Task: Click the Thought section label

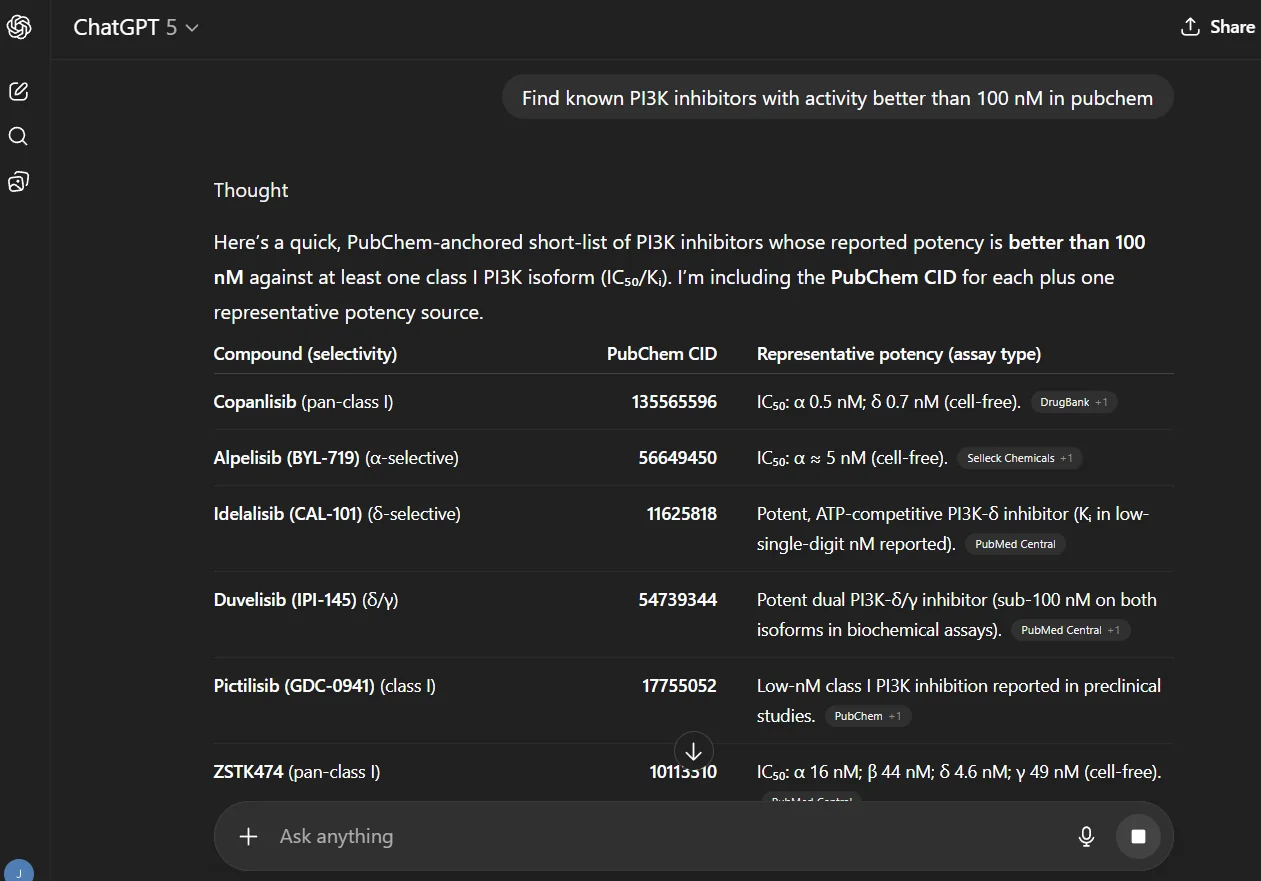Action: point(250,190)
